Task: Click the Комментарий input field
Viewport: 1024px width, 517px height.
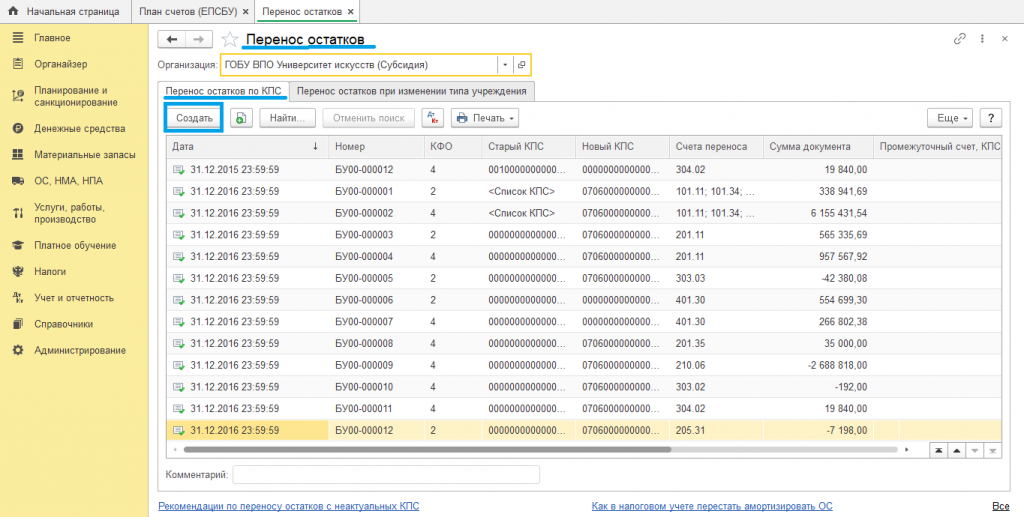Action: click(x=385, y=474)
